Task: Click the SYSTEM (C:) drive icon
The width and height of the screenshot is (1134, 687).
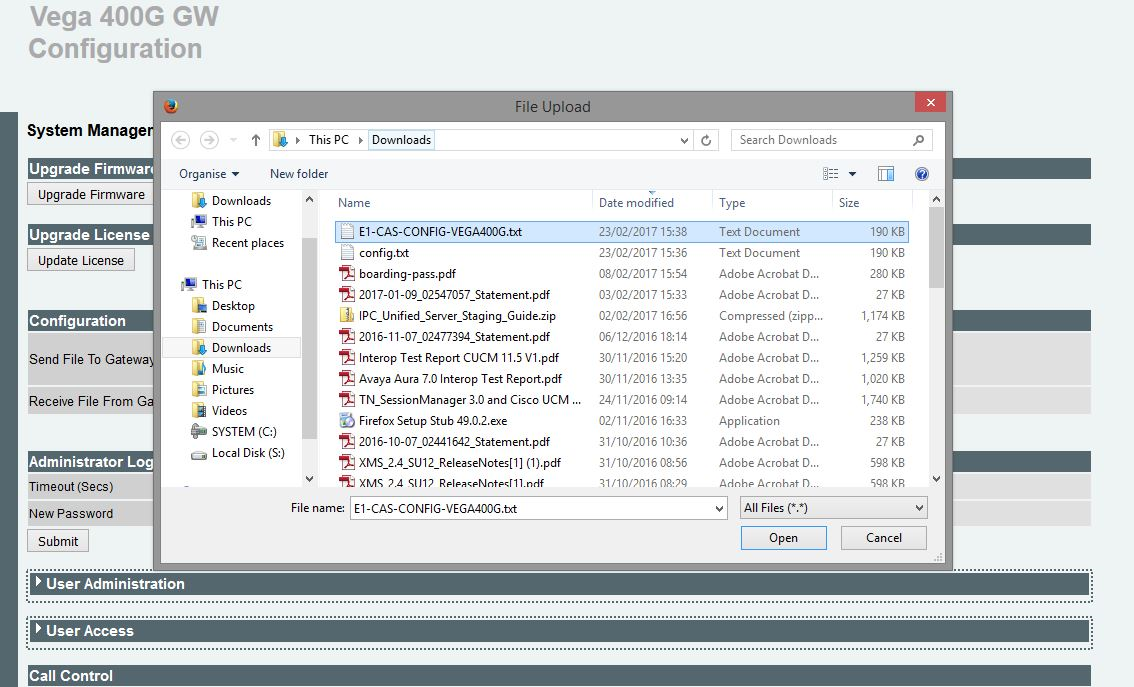Action: [x=199, y=431]
